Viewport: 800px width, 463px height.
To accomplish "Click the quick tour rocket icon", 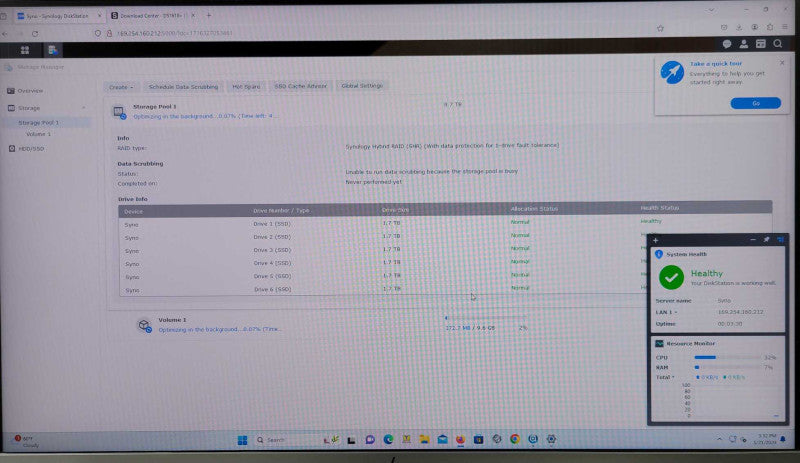I will (672, 72).
